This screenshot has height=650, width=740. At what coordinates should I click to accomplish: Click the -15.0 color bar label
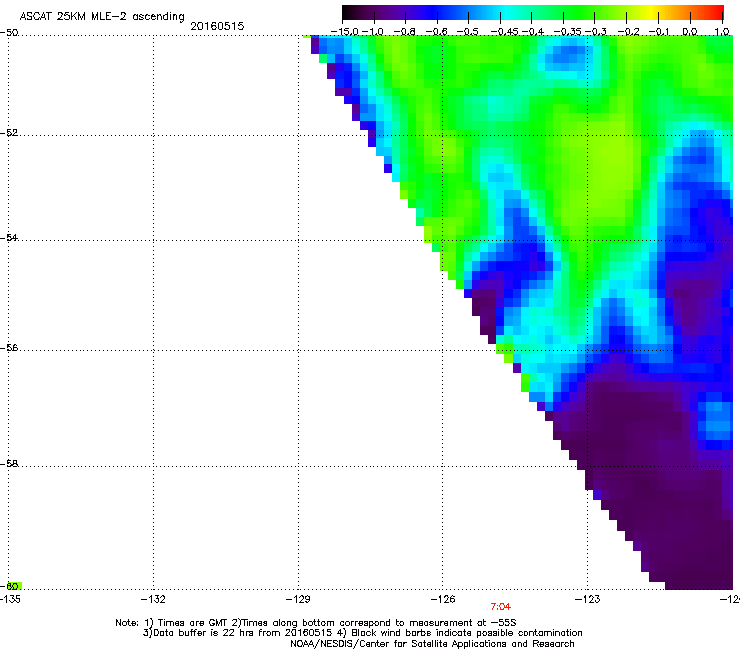click(x=344, y=32)
